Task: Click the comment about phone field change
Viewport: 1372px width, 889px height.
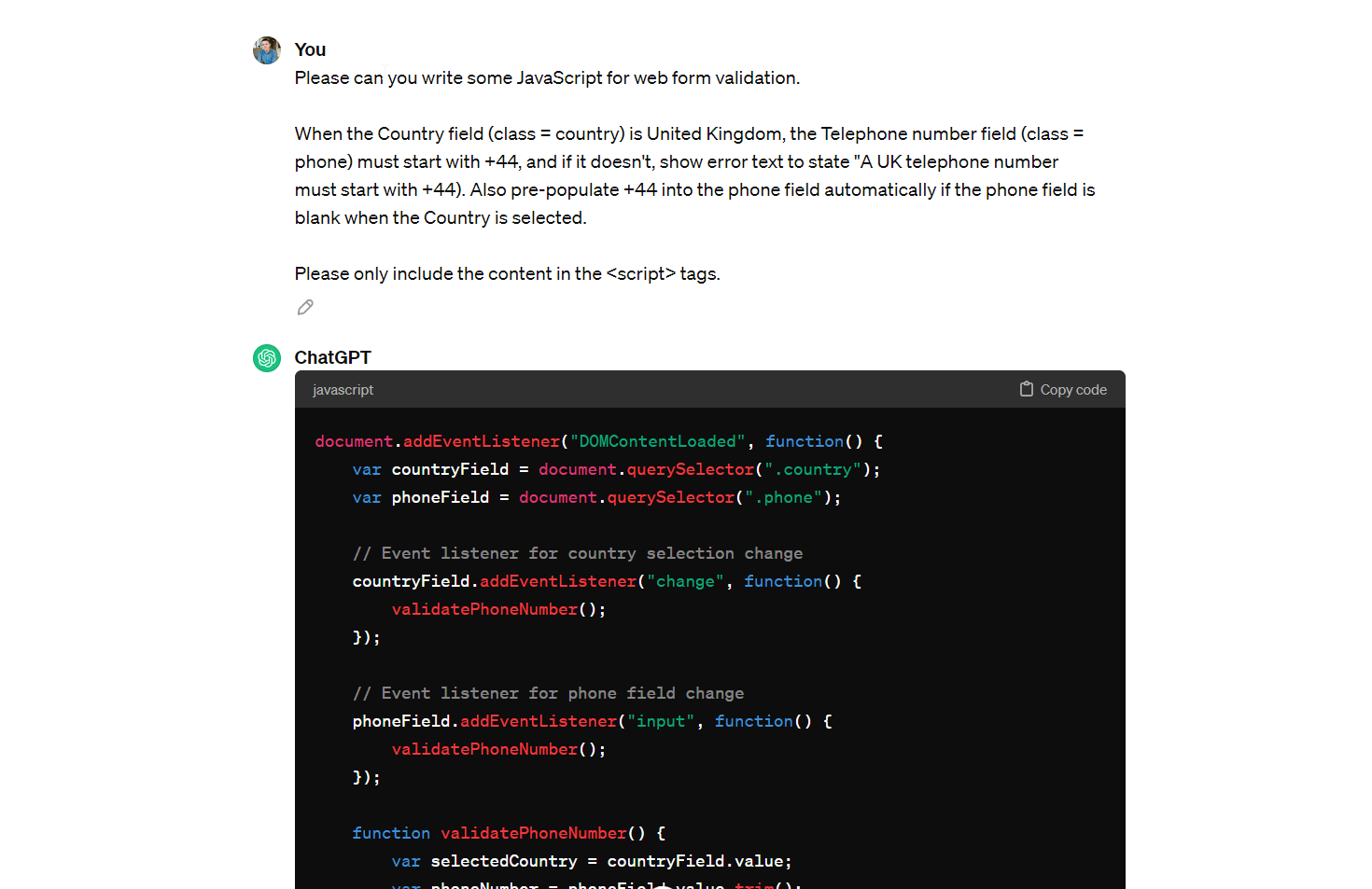Action: 548,693
